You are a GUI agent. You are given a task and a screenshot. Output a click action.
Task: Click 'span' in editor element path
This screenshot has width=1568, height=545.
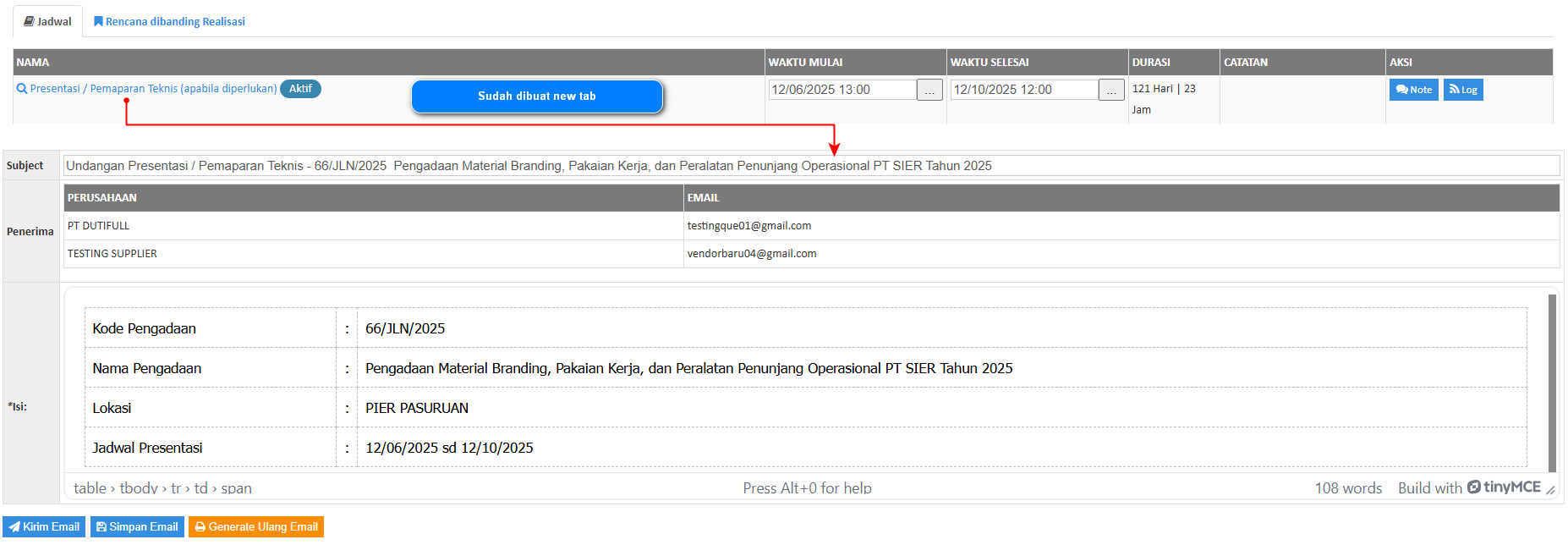click(x=236, y=488)
